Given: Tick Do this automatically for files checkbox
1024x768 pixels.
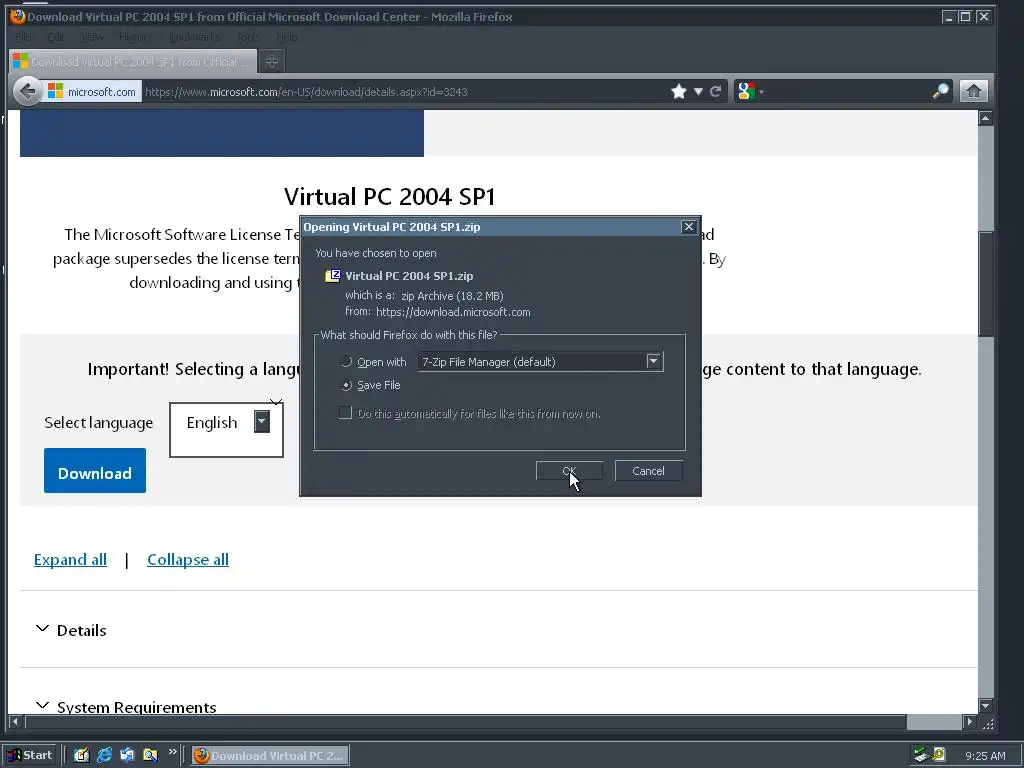Looking at the screenshot, I should (345, 413).
